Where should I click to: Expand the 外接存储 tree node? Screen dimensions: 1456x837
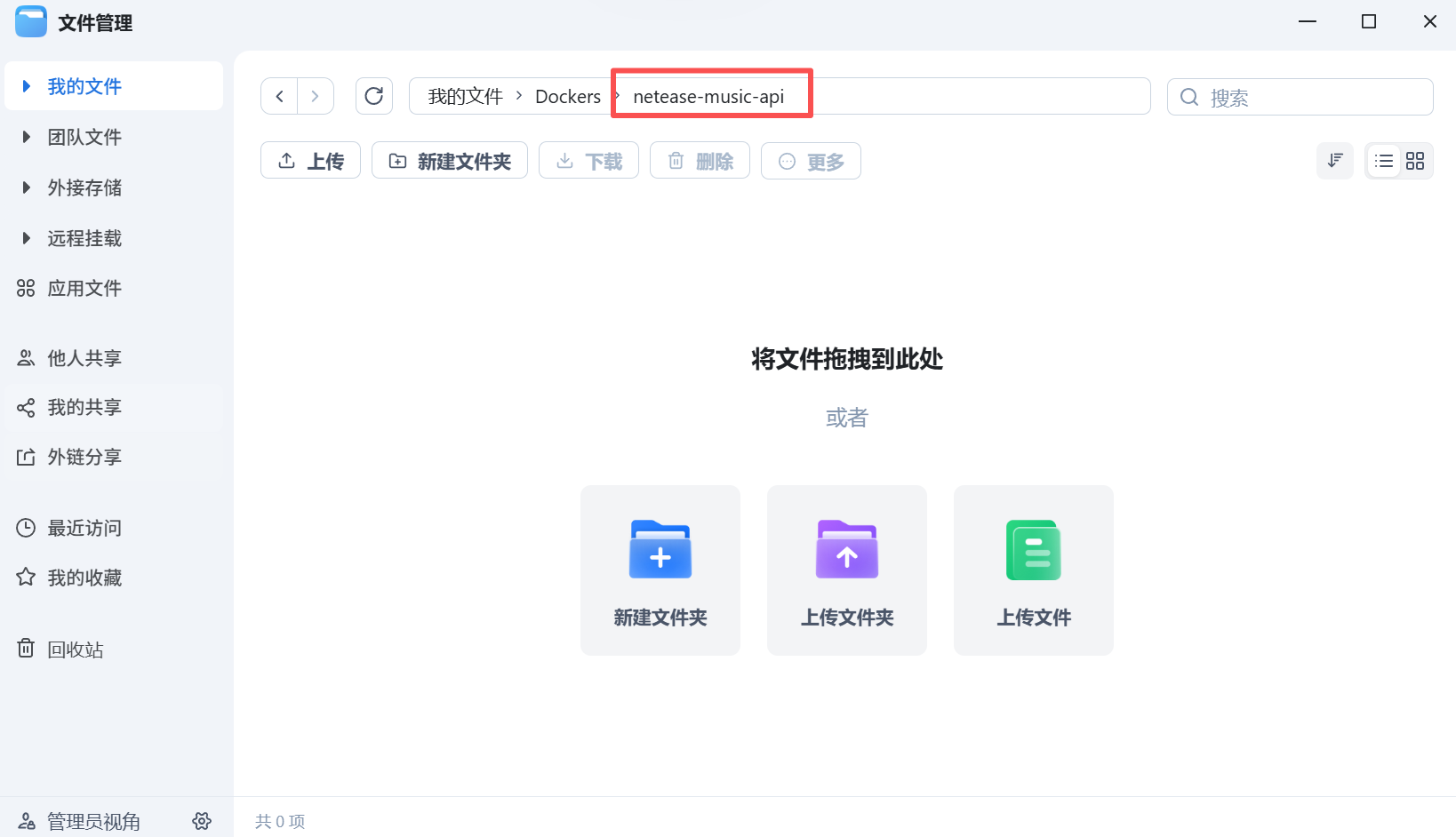click(26, 187)
